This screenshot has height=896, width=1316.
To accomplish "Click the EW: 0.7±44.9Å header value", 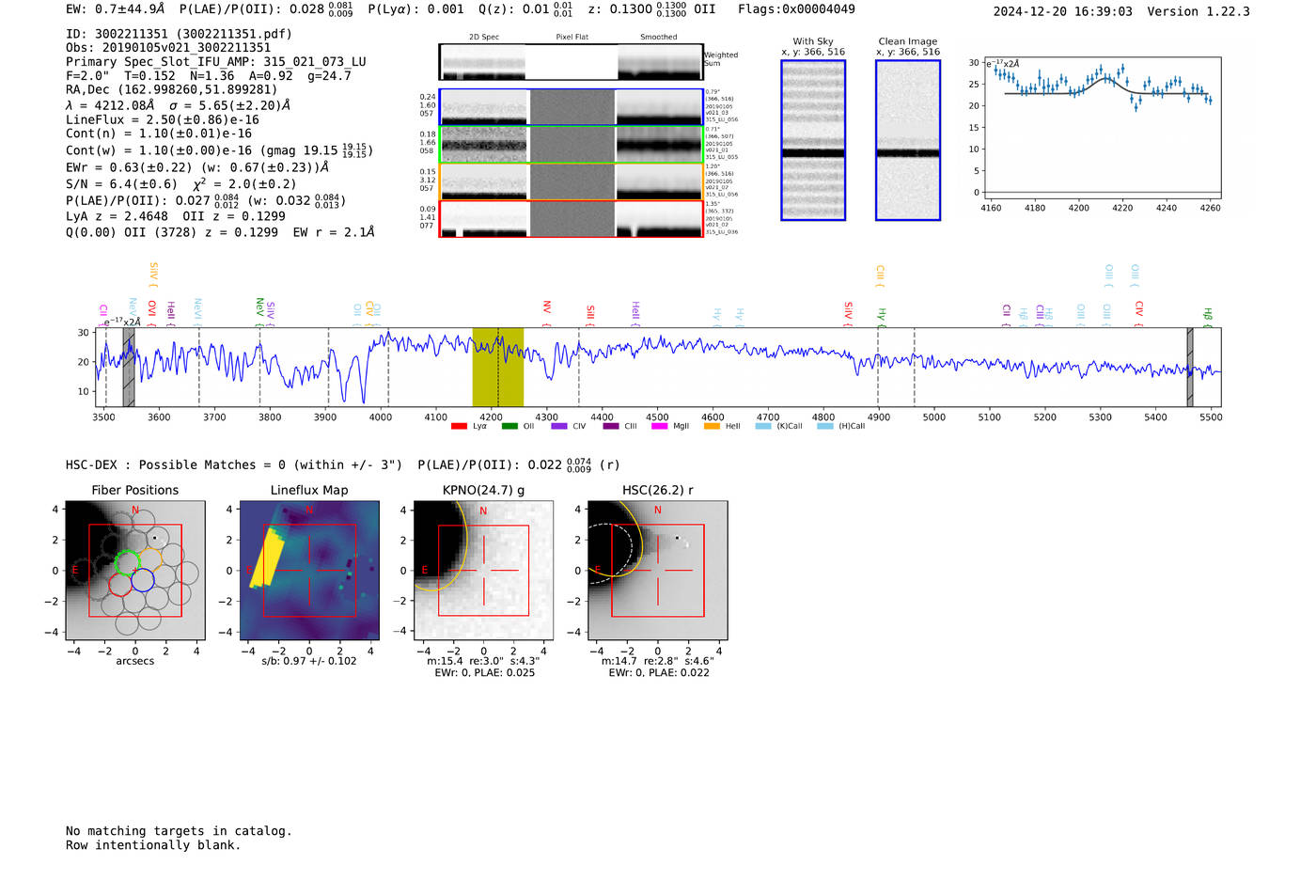I will pos(115,9).
